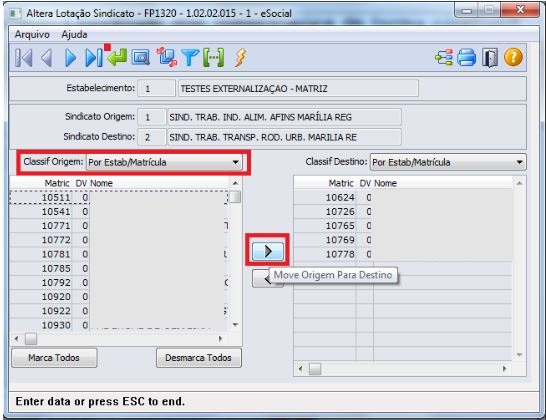The height and width of the screenshot is (420, 546).
Task: Select origin row with matric 10930
Action: click(119, 325)
